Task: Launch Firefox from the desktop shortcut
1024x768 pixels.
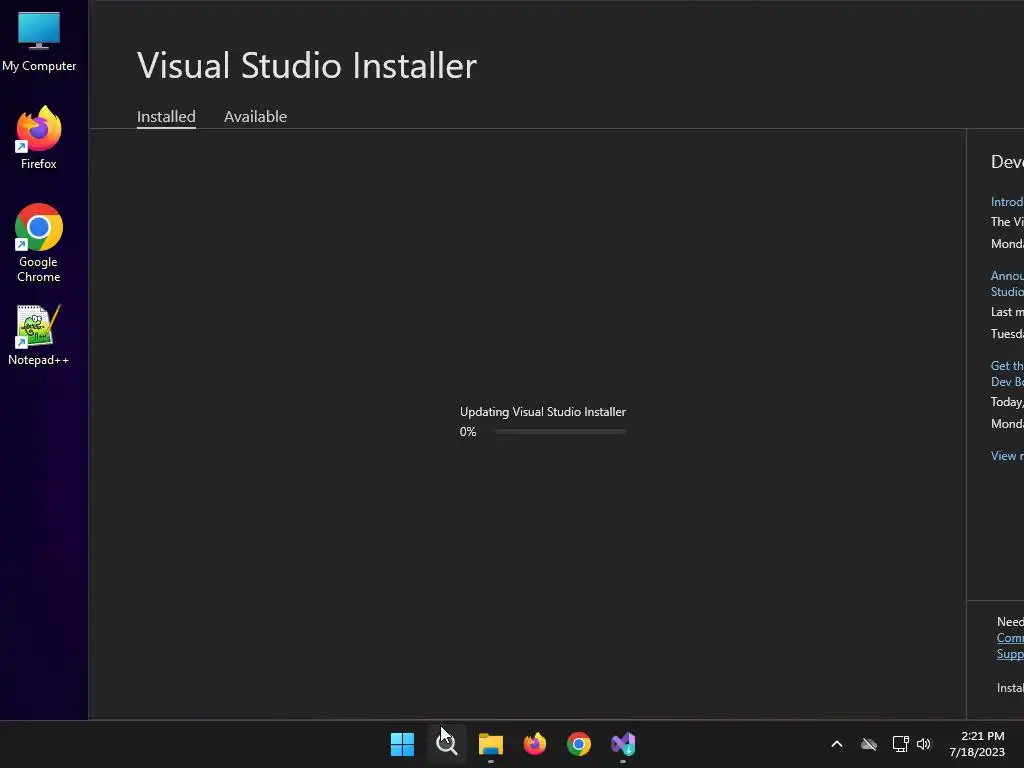Action: click(x=39, y=138)
